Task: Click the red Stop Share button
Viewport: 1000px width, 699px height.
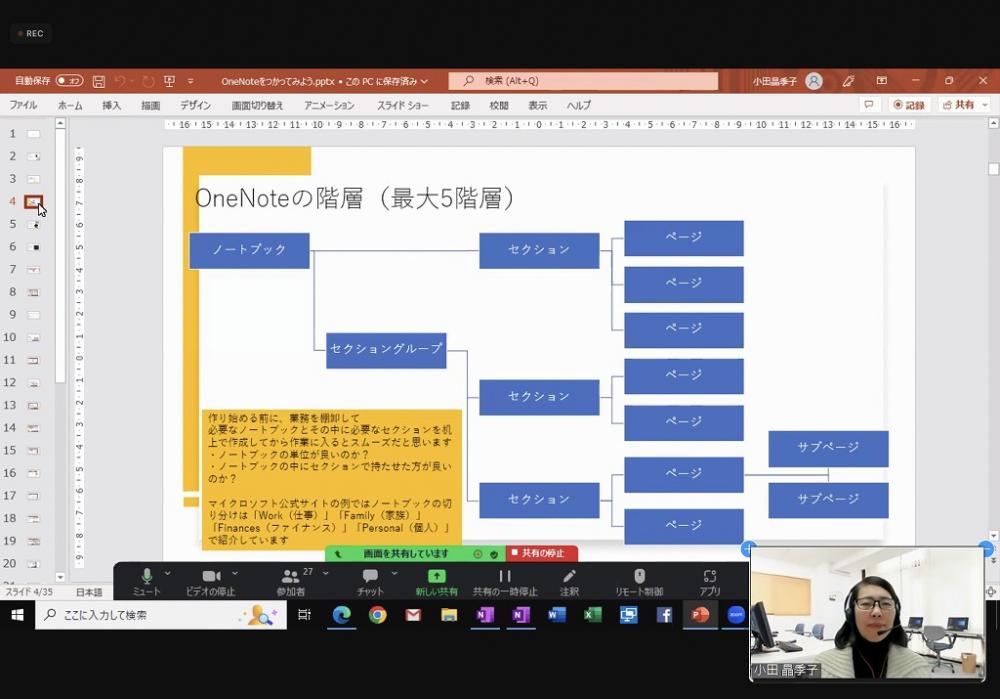Action: tap(542, 553)
